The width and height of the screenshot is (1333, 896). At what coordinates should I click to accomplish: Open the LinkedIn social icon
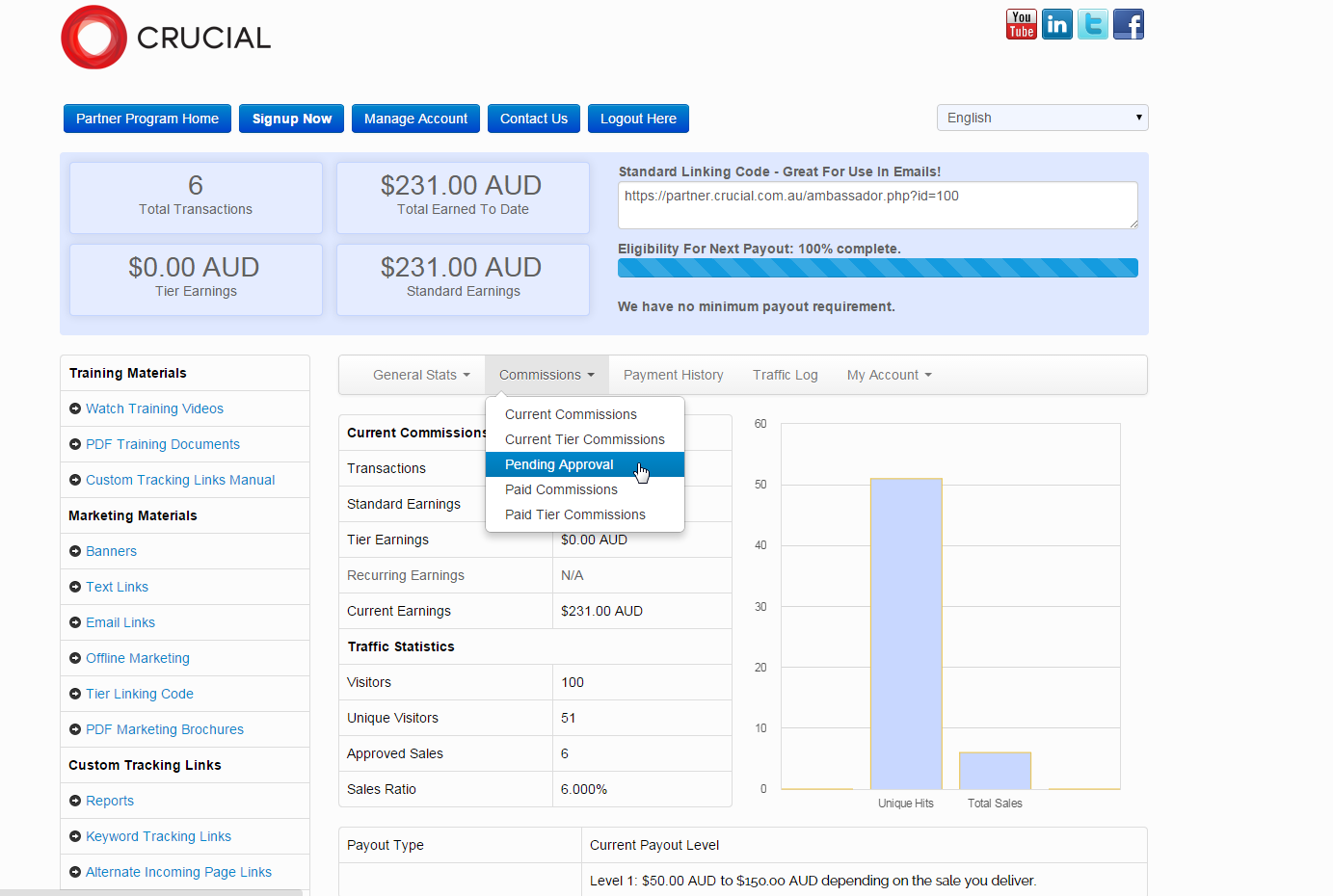1057,24
